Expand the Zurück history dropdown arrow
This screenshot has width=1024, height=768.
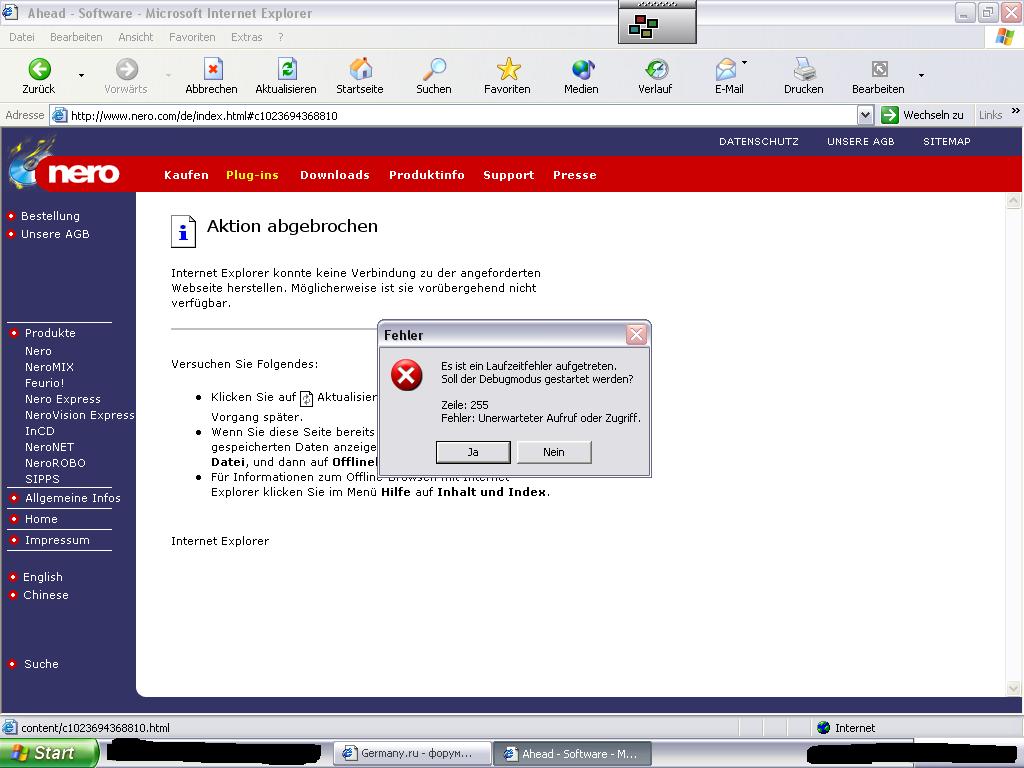click(x=81, y=76)
